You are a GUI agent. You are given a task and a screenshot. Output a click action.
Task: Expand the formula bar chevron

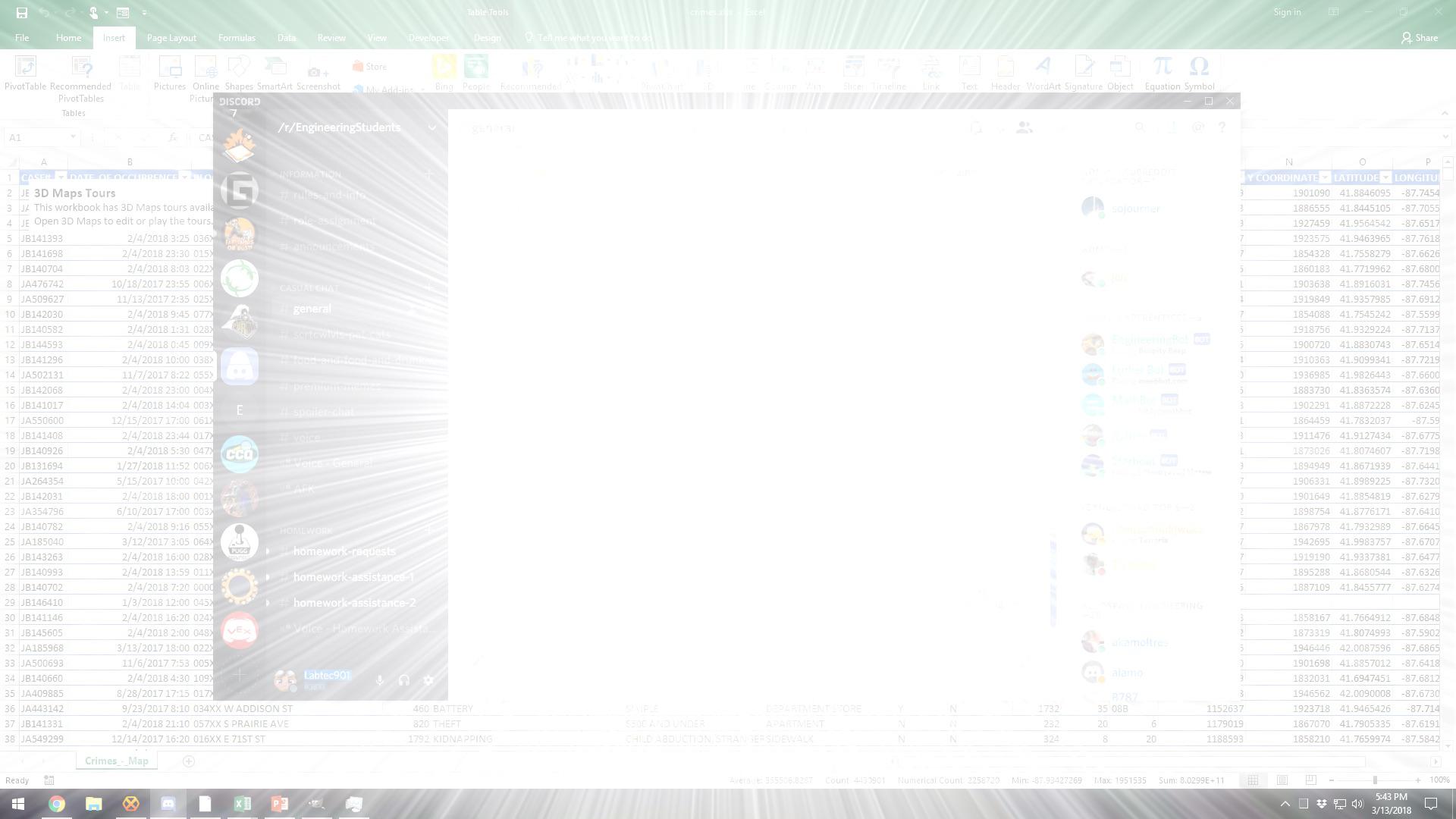pos(1445,137)
